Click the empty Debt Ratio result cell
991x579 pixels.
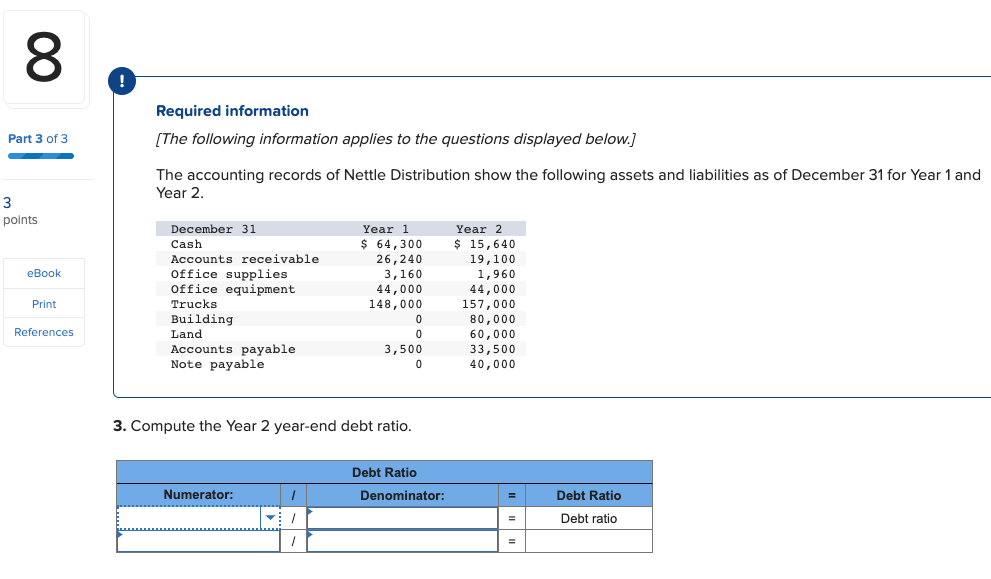(588, 541)
